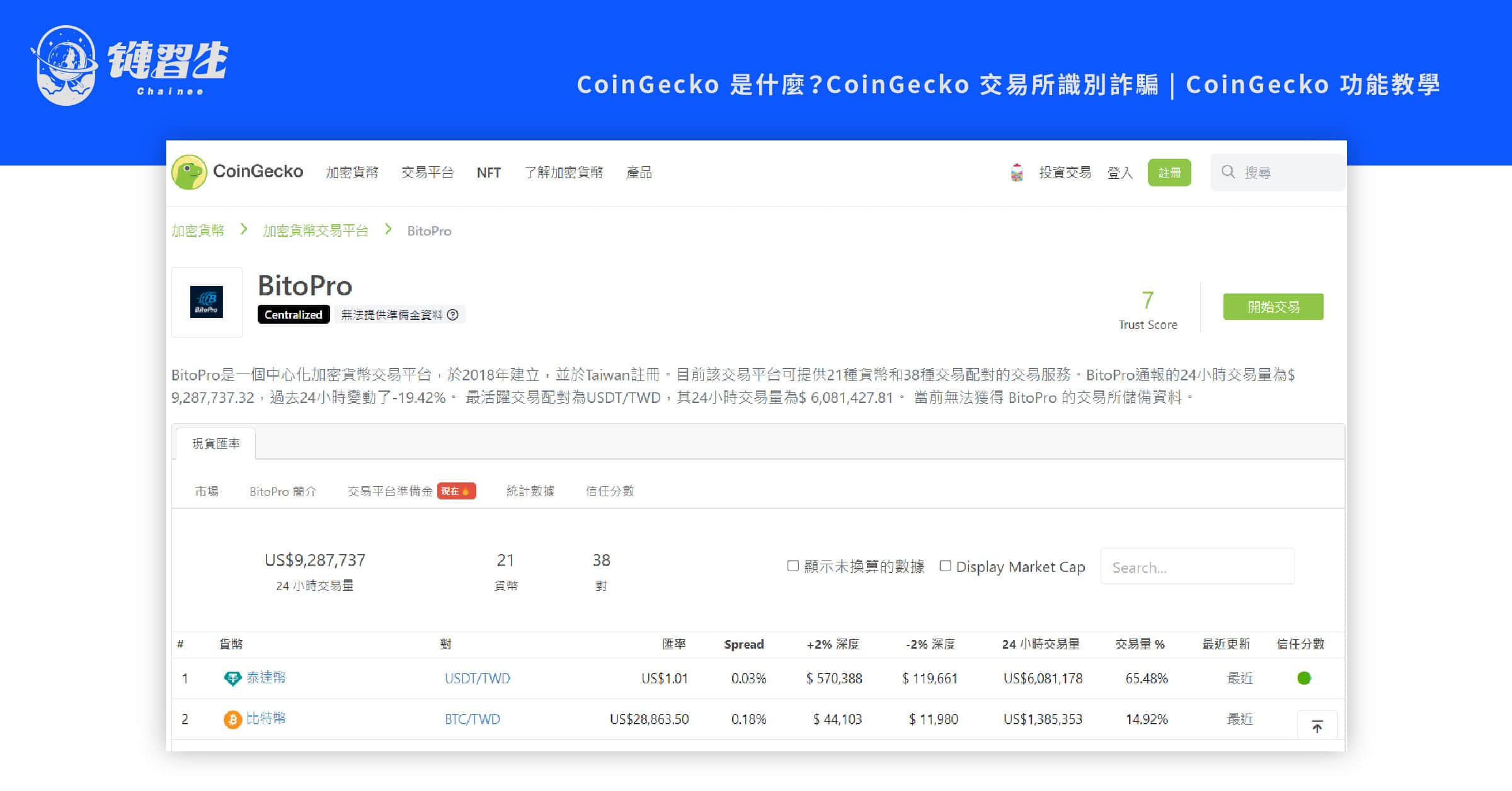Sort by the 24 小時交易量 column header
The width and height of the screenshot is (1512, 791).
point(1041,644)
